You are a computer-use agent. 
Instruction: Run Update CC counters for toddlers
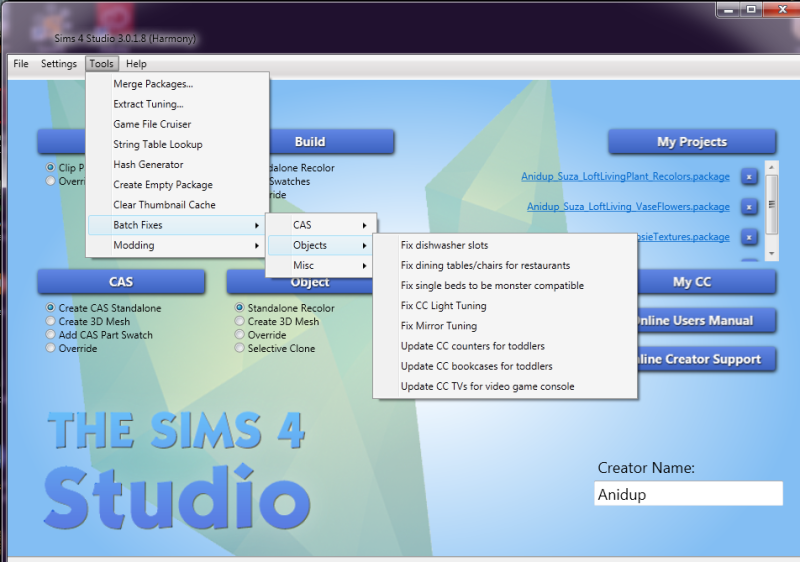(x=505, y=346)
